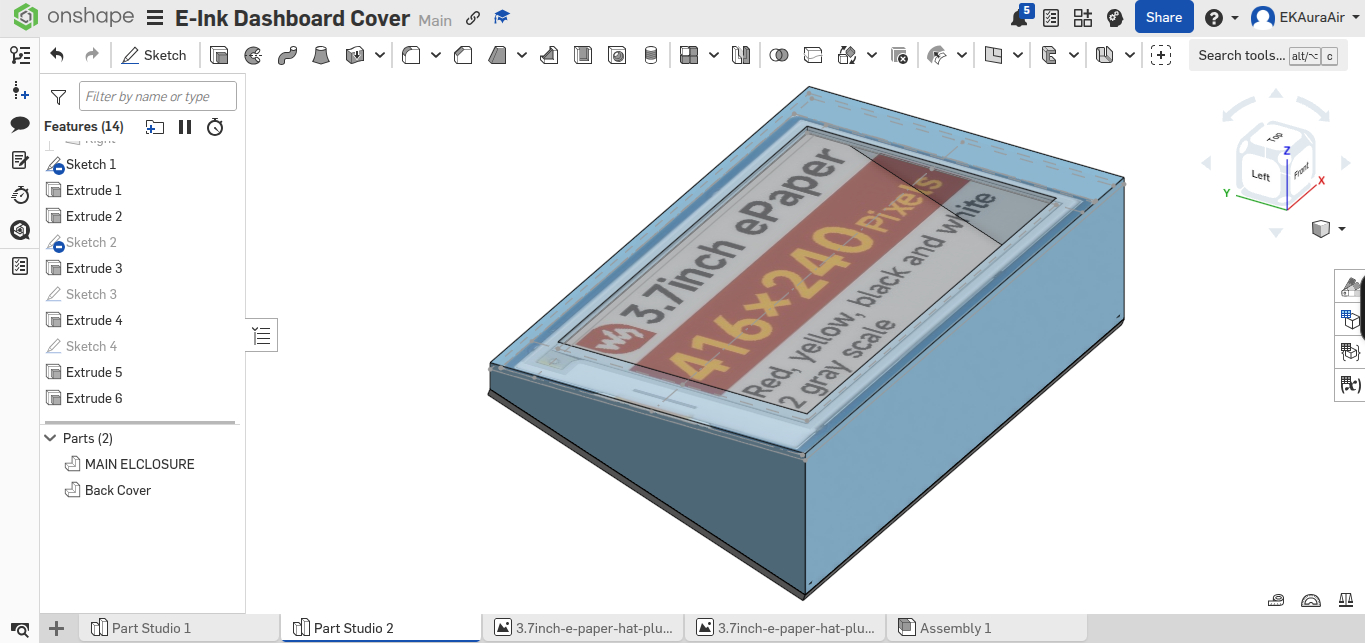Suppress features with the pause icon
1365x643 pixels.
tap(185, 127)
